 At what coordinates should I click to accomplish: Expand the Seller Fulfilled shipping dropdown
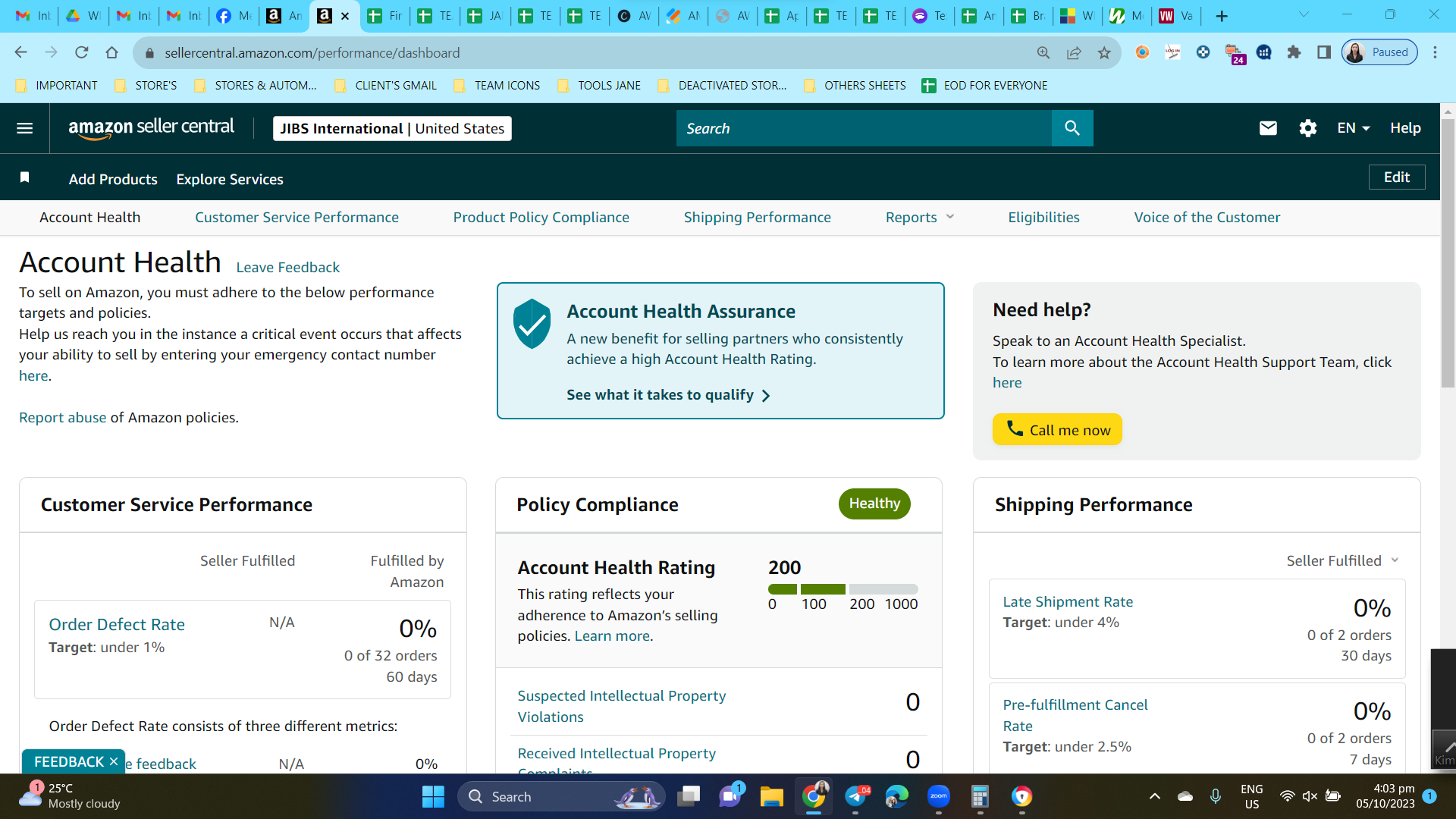[x=1343, y=560]
